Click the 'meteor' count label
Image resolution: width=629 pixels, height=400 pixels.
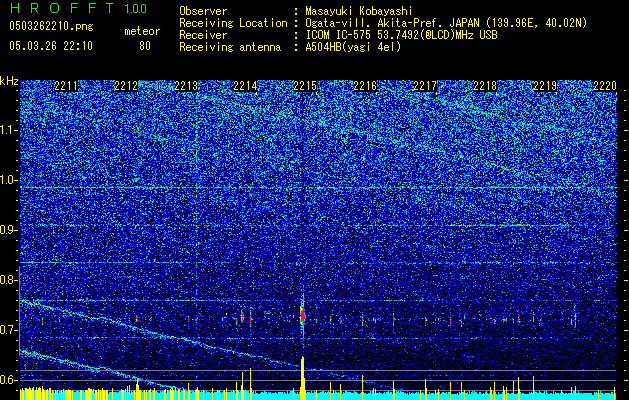(142, 31)
